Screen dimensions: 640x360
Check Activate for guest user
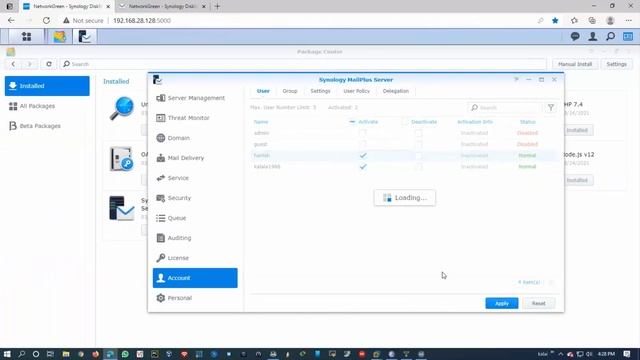363,144
